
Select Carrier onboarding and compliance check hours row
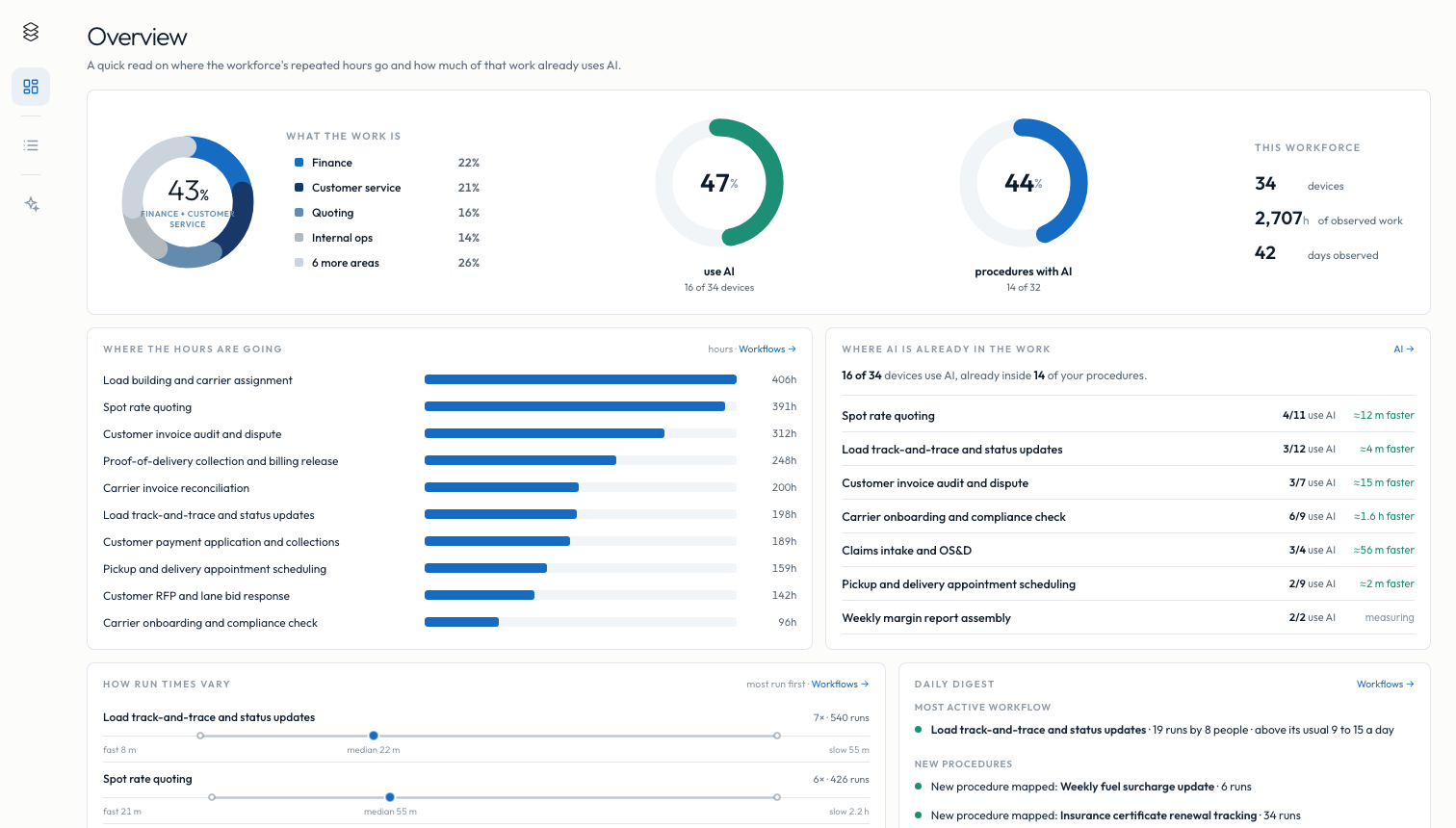click(450, 623)
